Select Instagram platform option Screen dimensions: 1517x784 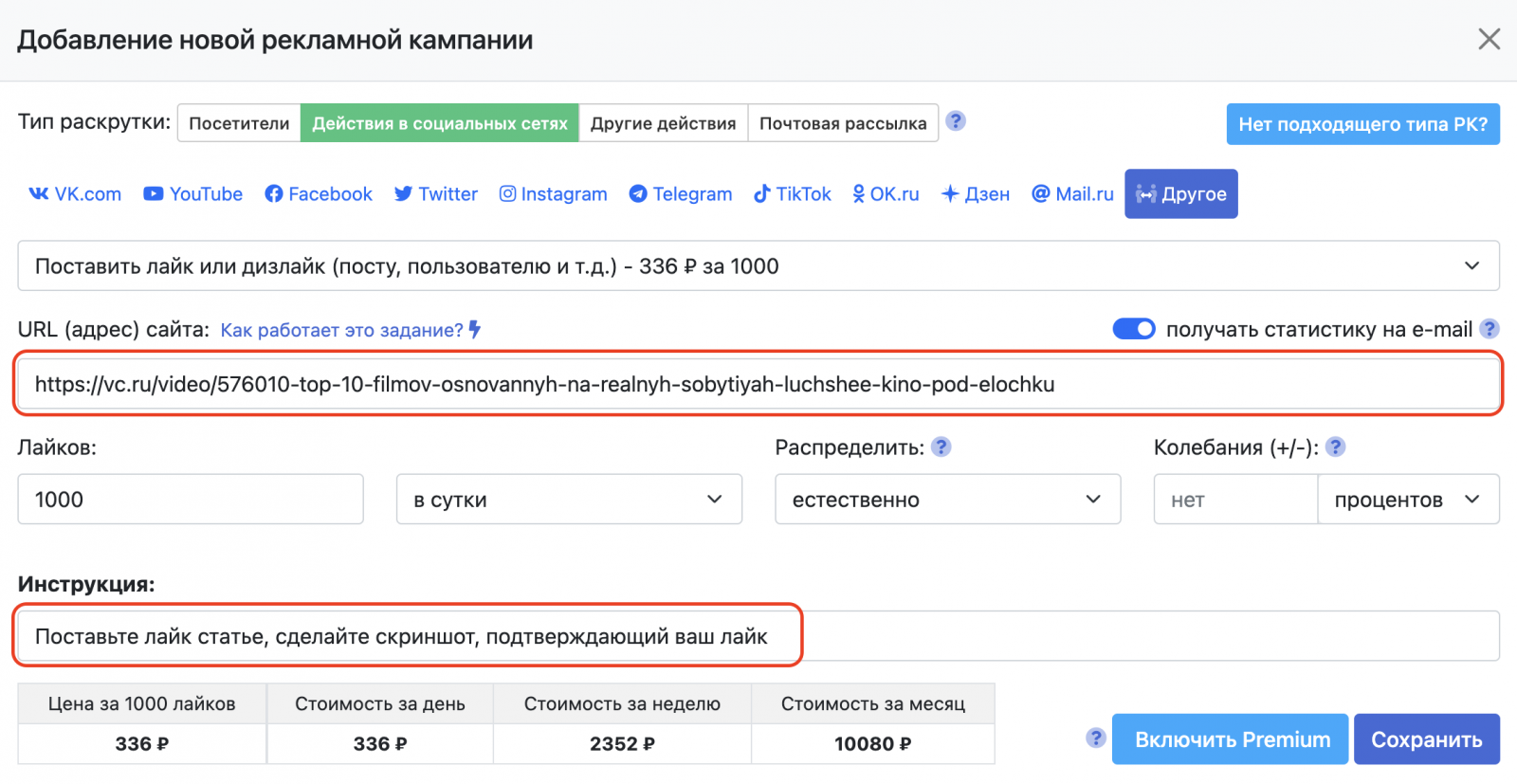point(554,194)
